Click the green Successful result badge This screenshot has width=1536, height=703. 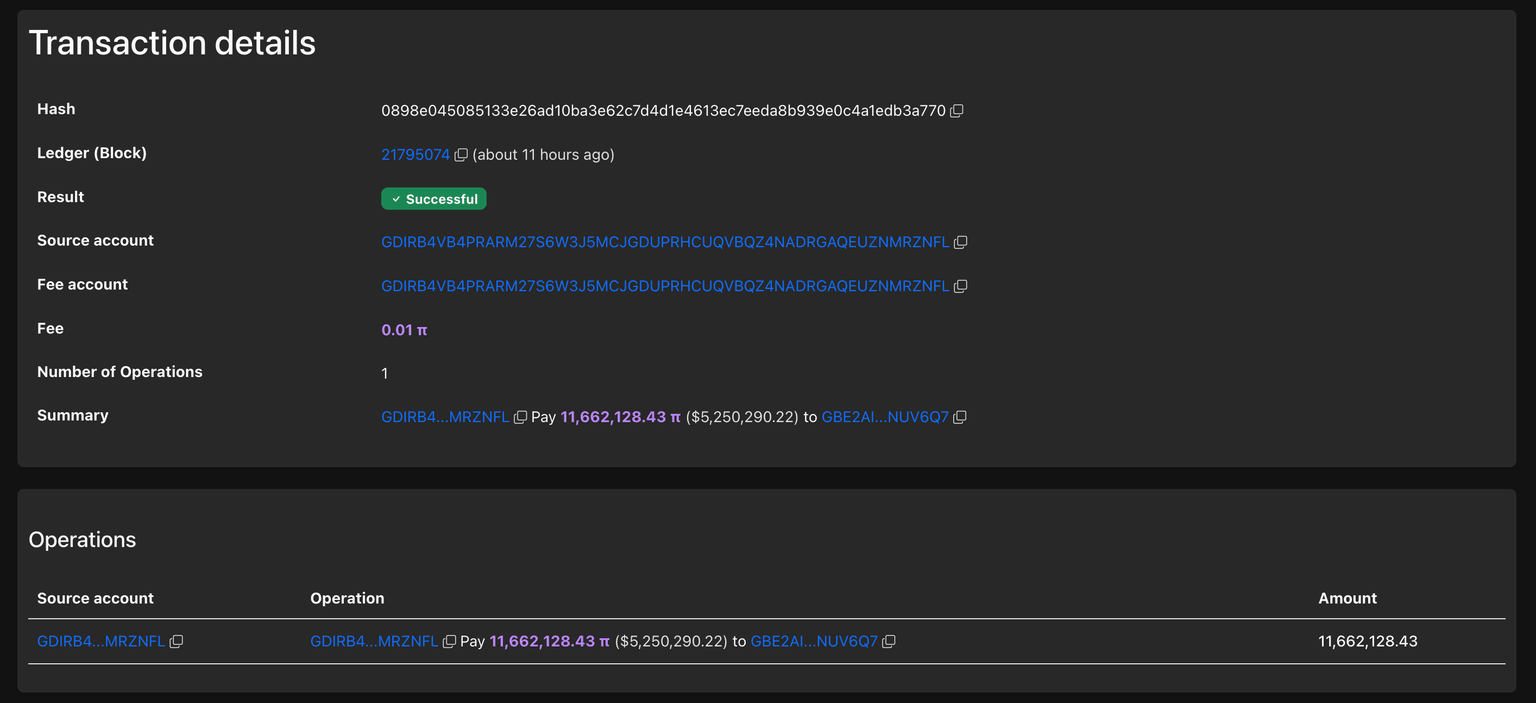434,199
